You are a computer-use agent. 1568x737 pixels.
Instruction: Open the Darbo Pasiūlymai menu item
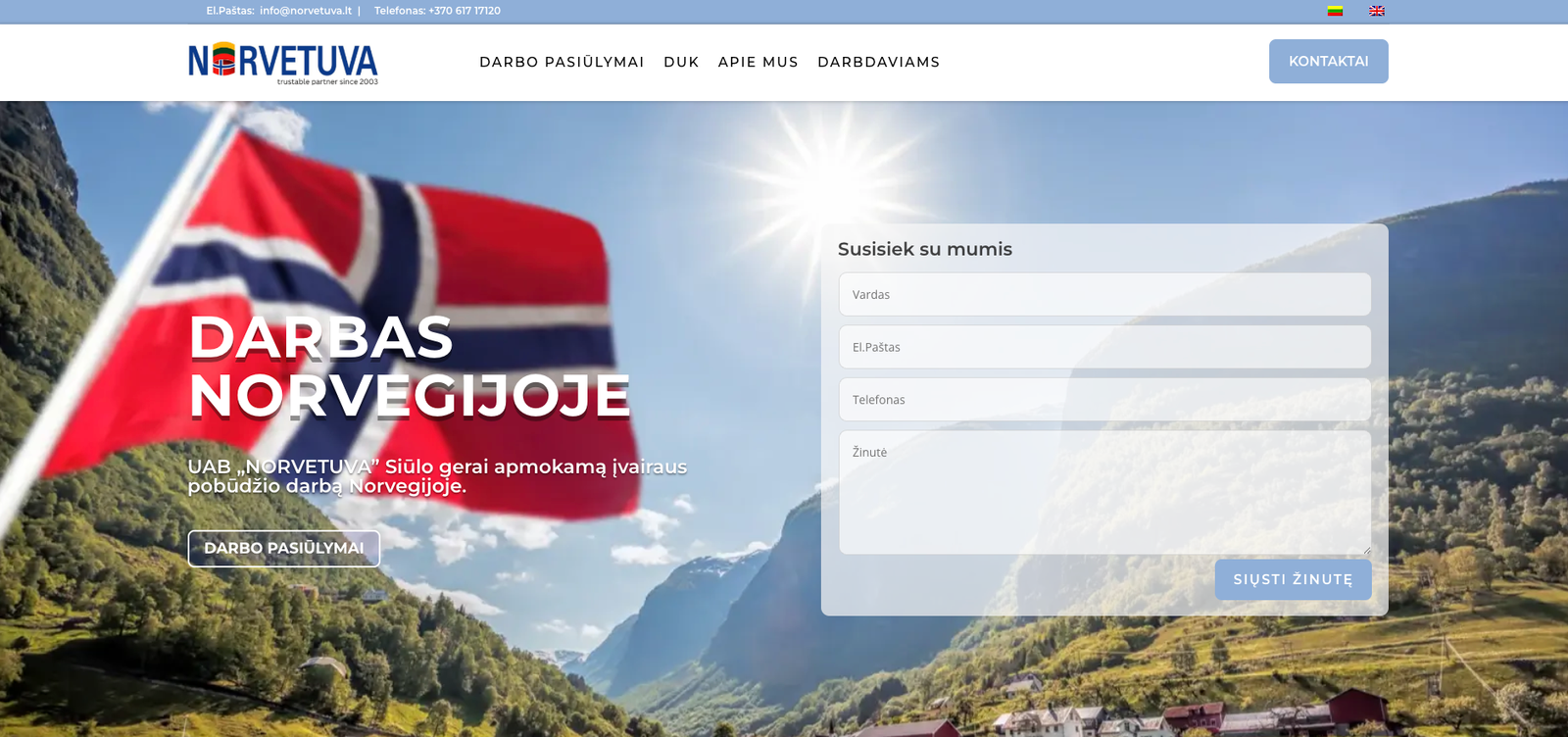(562, 62)
